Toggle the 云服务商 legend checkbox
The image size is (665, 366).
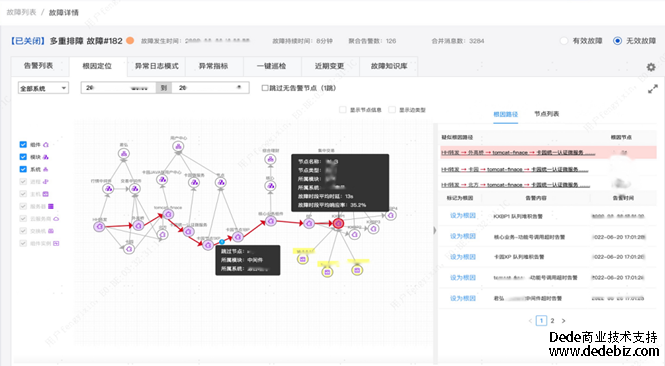(x=23, y=218)
